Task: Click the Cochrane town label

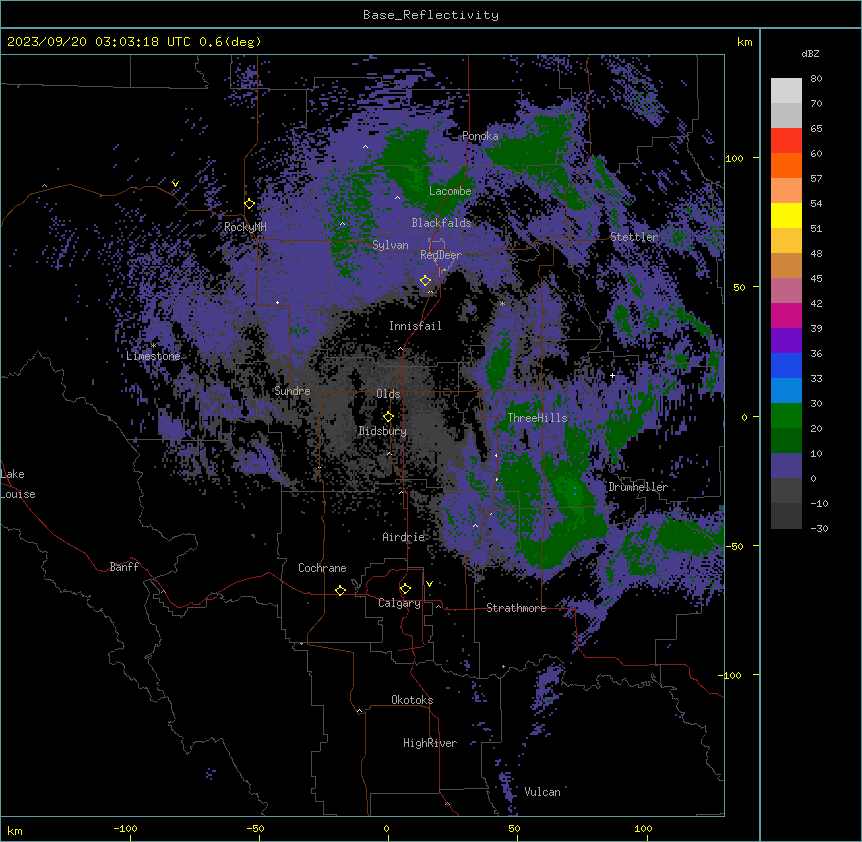Action: pyautogui.click(x=322, y=568)
